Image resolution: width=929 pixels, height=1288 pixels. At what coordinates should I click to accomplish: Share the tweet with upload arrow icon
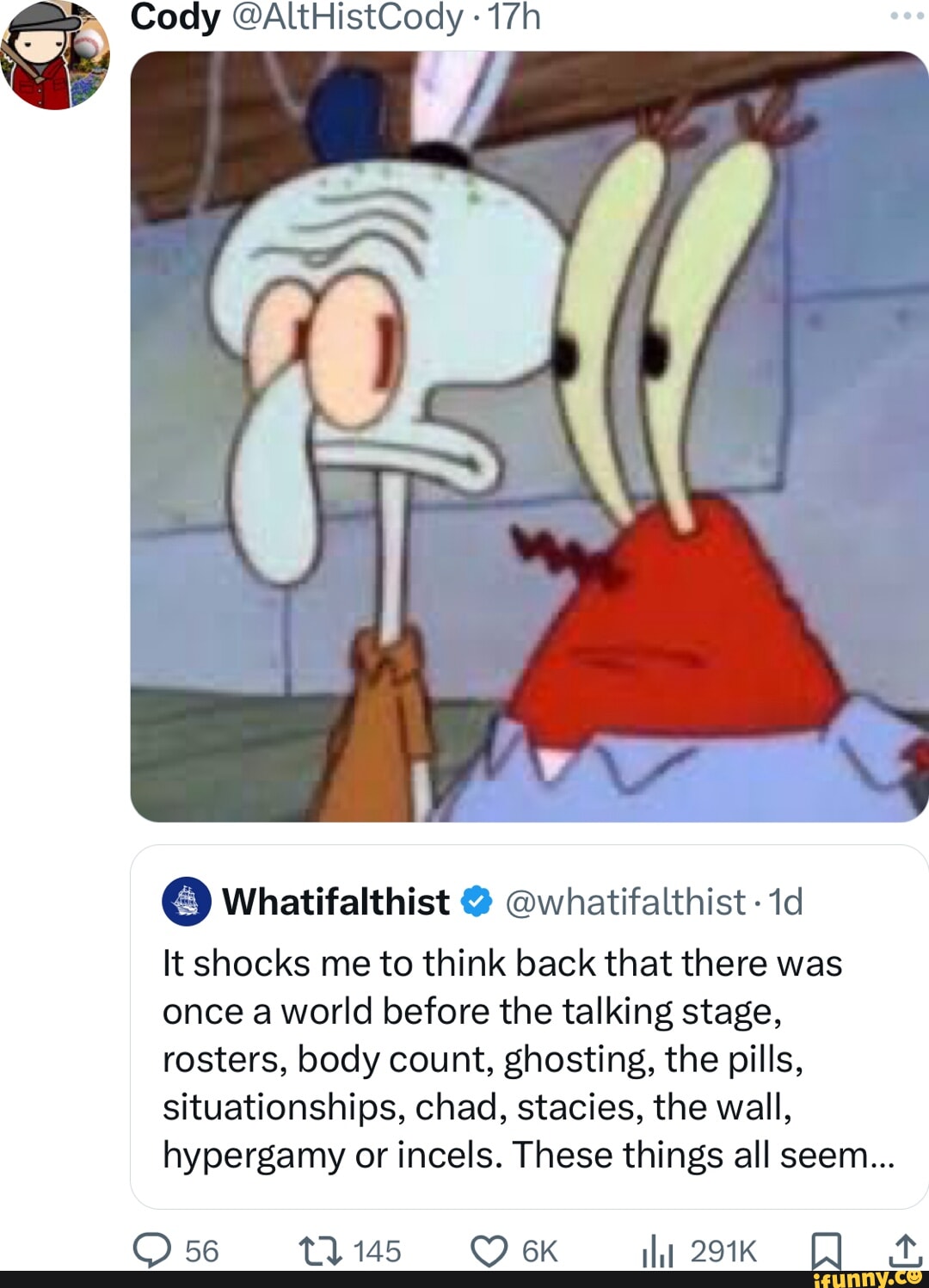pyautogui.click(x=905, y=1250)
